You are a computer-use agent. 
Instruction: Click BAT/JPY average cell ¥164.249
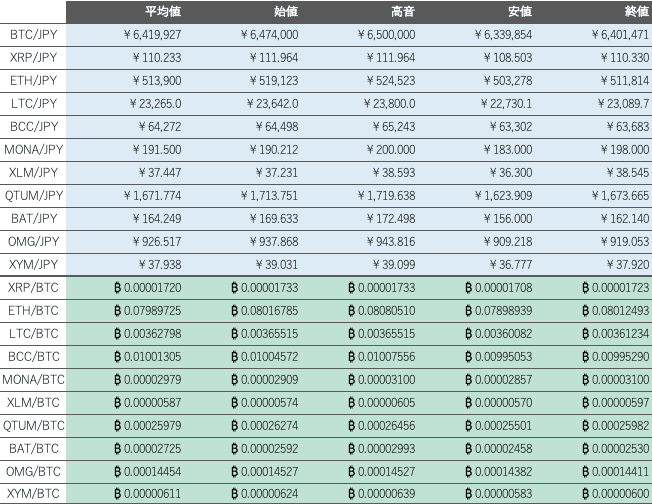pyautogui.click(x=157, y=218)
